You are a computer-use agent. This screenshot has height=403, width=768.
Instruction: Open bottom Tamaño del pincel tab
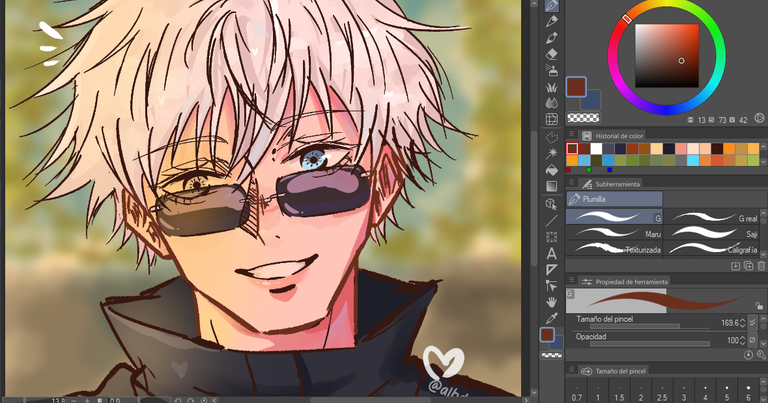pos(614,371)
